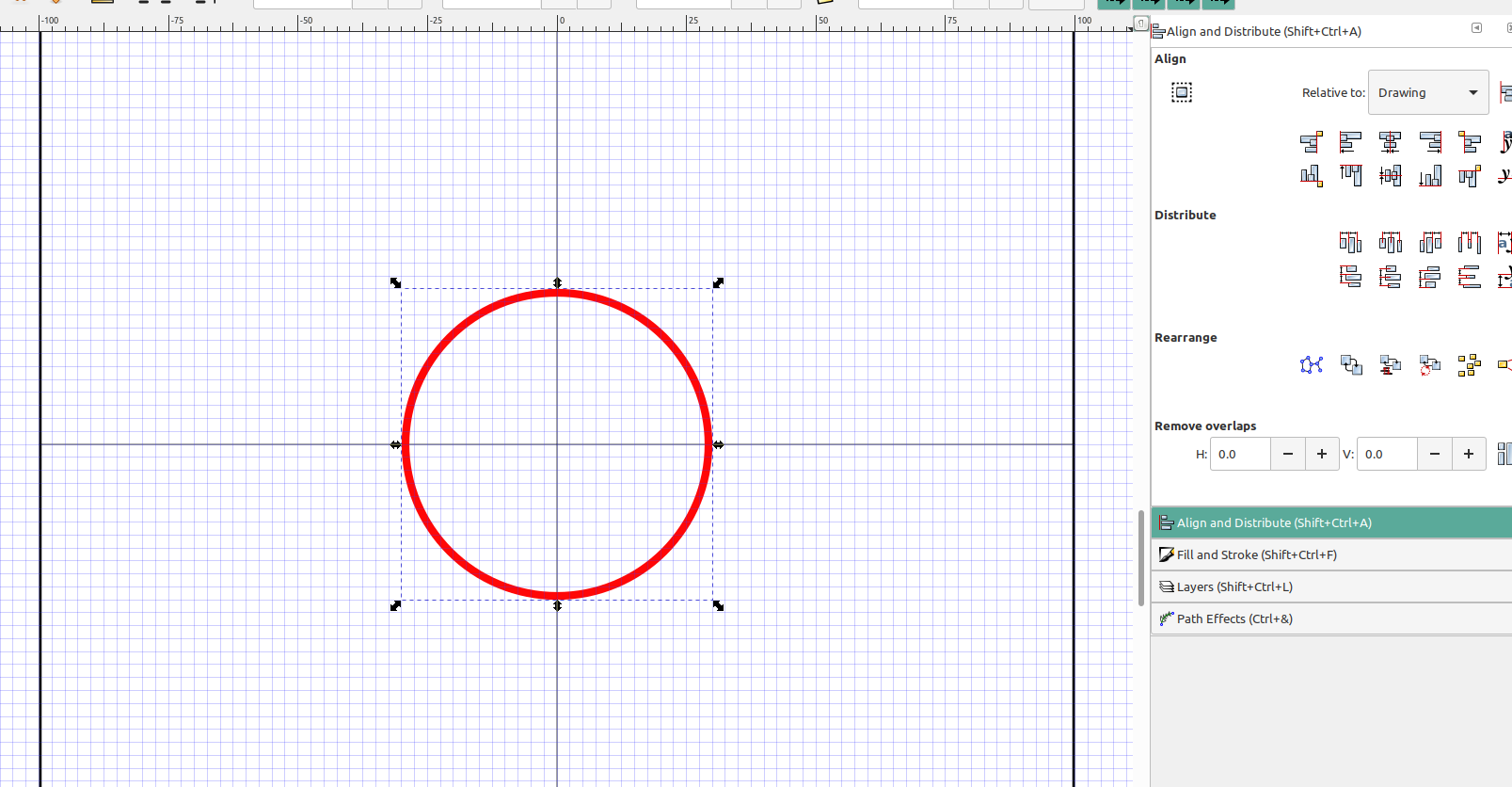Open the Path Effects panel tab
This screenshot has width=1512, height=787.
pyautogui.click(x=1331, y=618)
